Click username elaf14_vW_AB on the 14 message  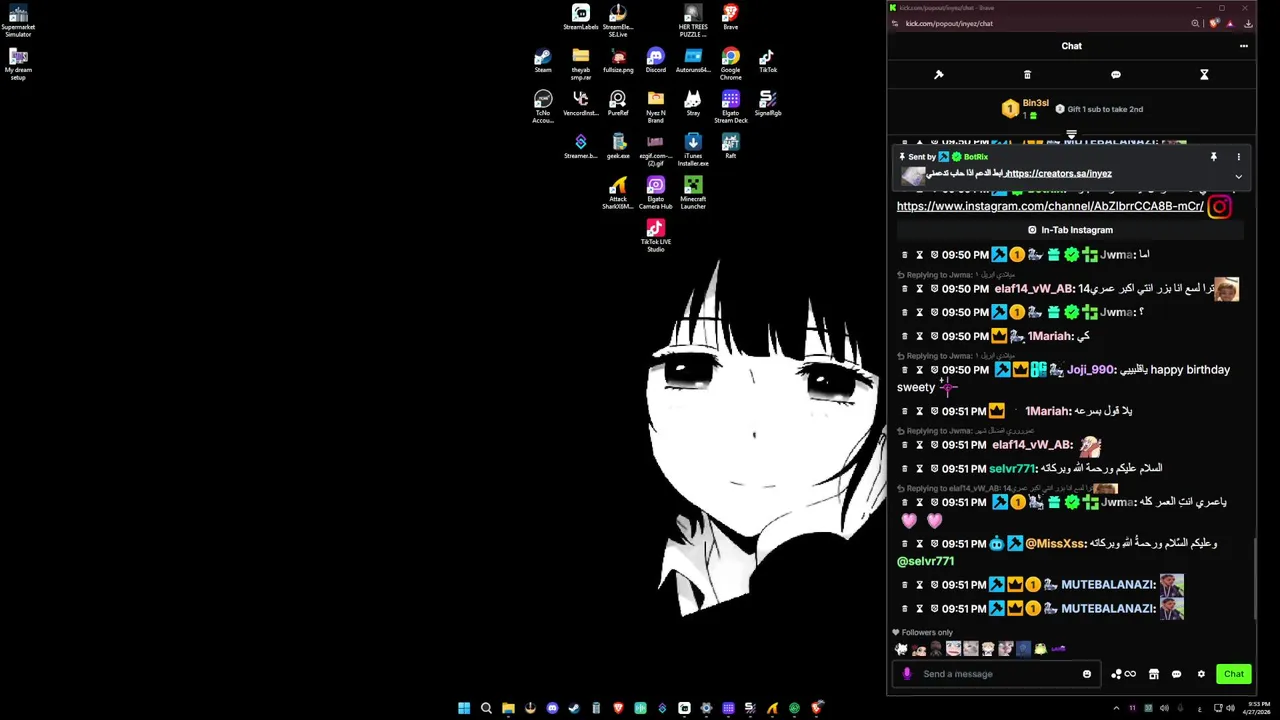1034,289
